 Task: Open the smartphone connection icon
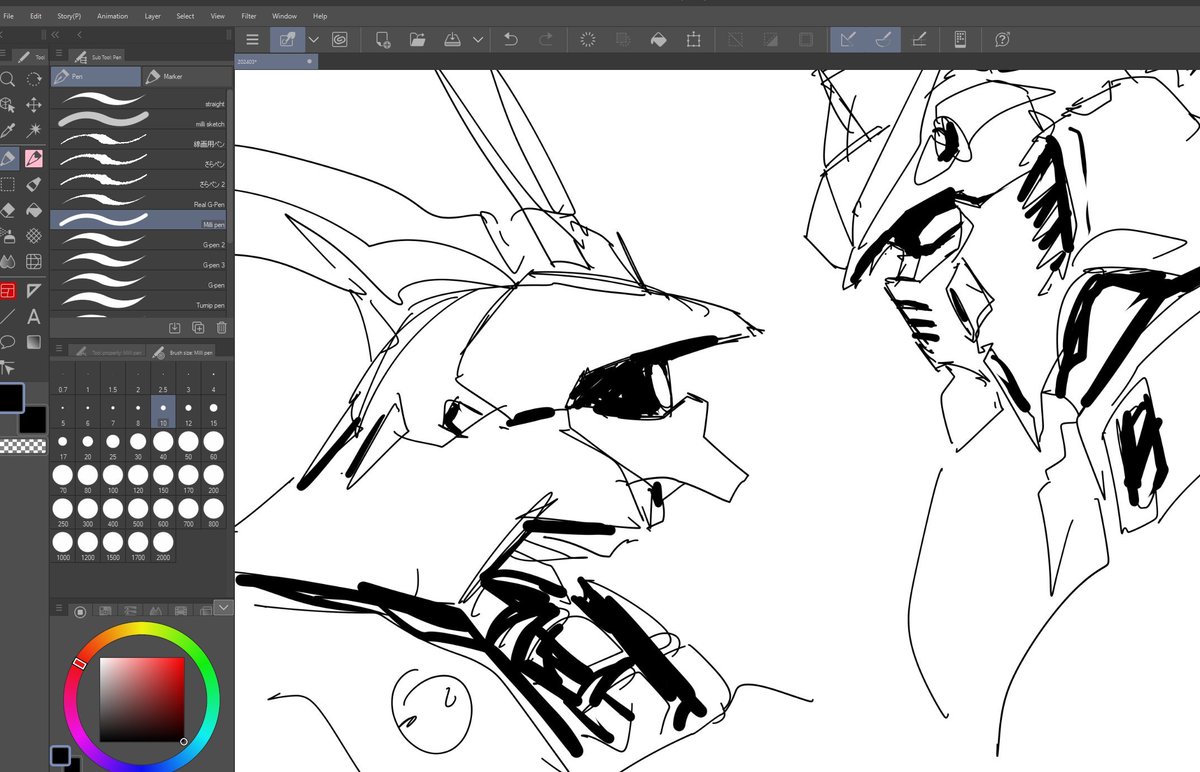pos(960,39)
